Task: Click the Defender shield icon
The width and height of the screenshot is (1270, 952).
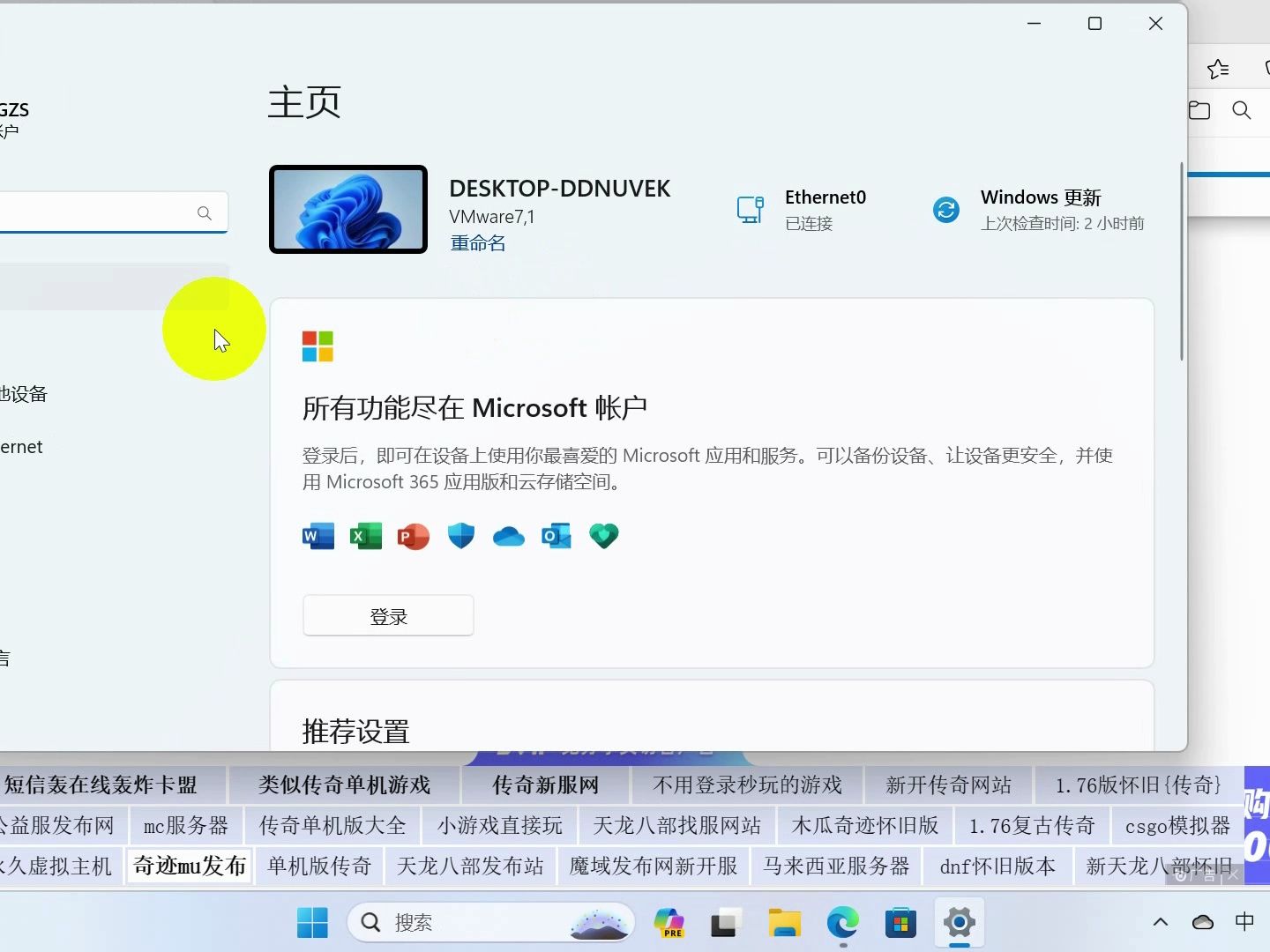Action: 461,536
